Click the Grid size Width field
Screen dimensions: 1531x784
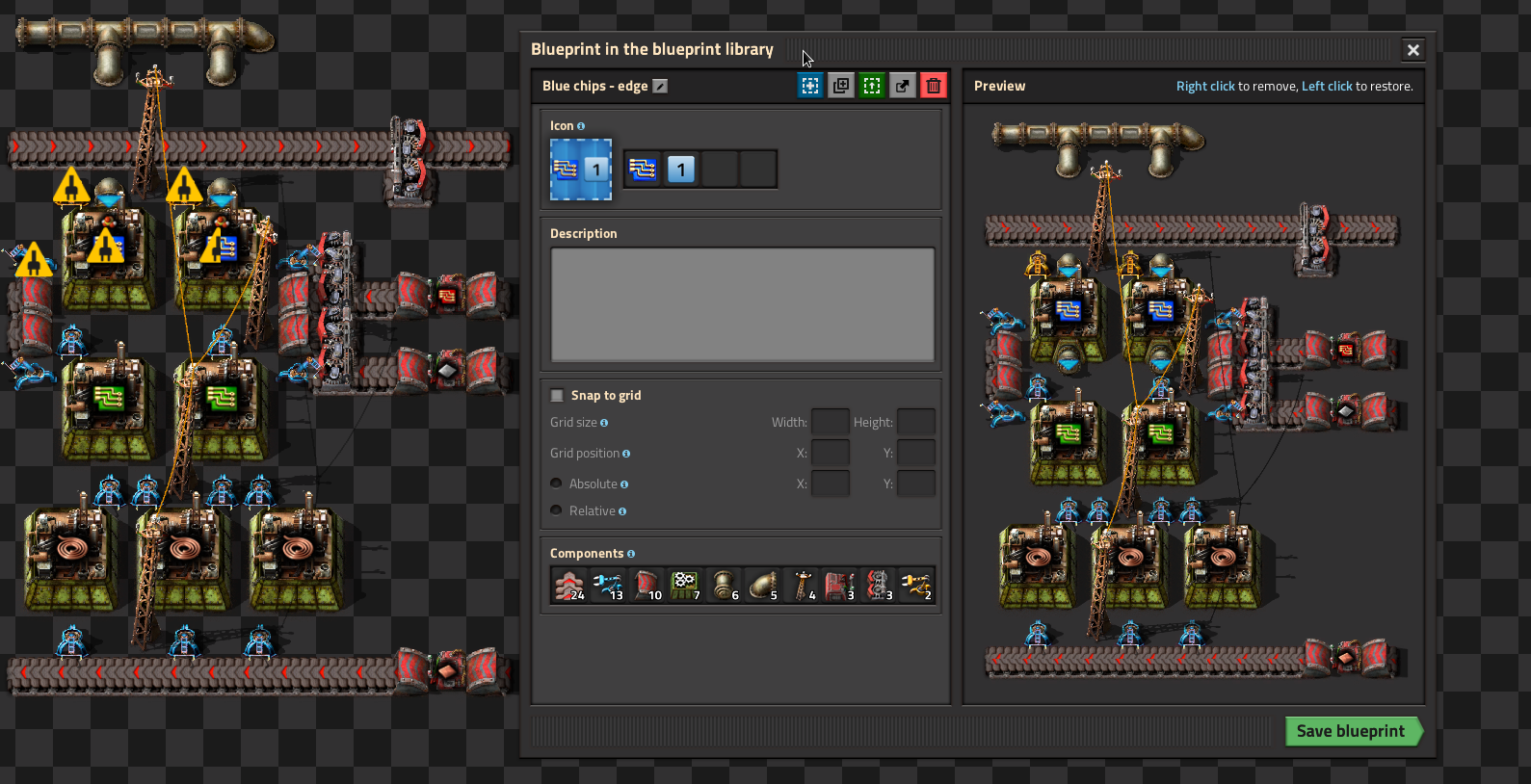click(x=831, y=422)
